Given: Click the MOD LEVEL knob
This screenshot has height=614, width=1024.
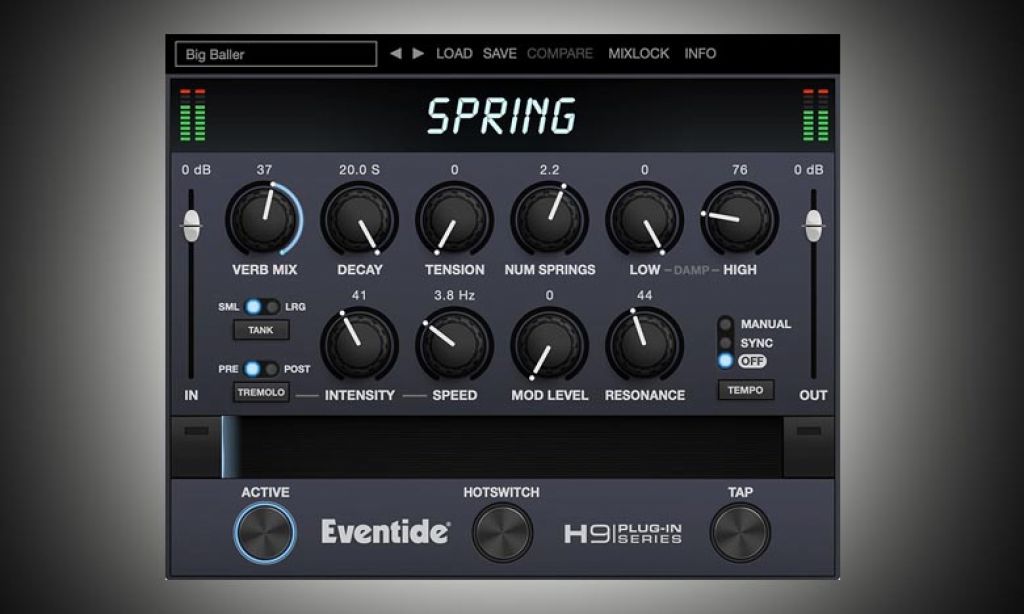Looking at the screenshot, I should point(549,344).
